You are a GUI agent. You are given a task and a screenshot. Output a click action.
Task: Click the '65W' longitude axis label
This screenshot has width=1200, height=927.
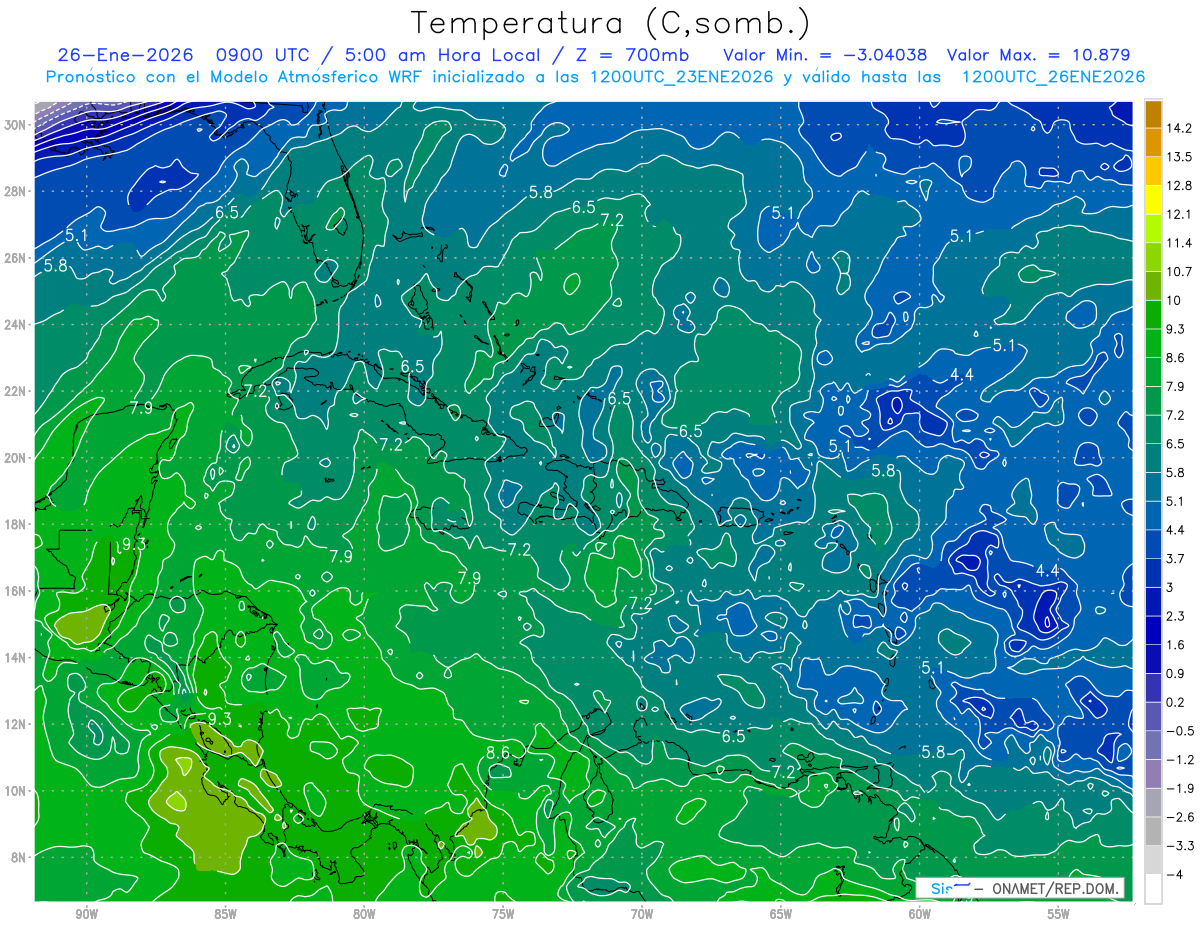pos(781,914)
